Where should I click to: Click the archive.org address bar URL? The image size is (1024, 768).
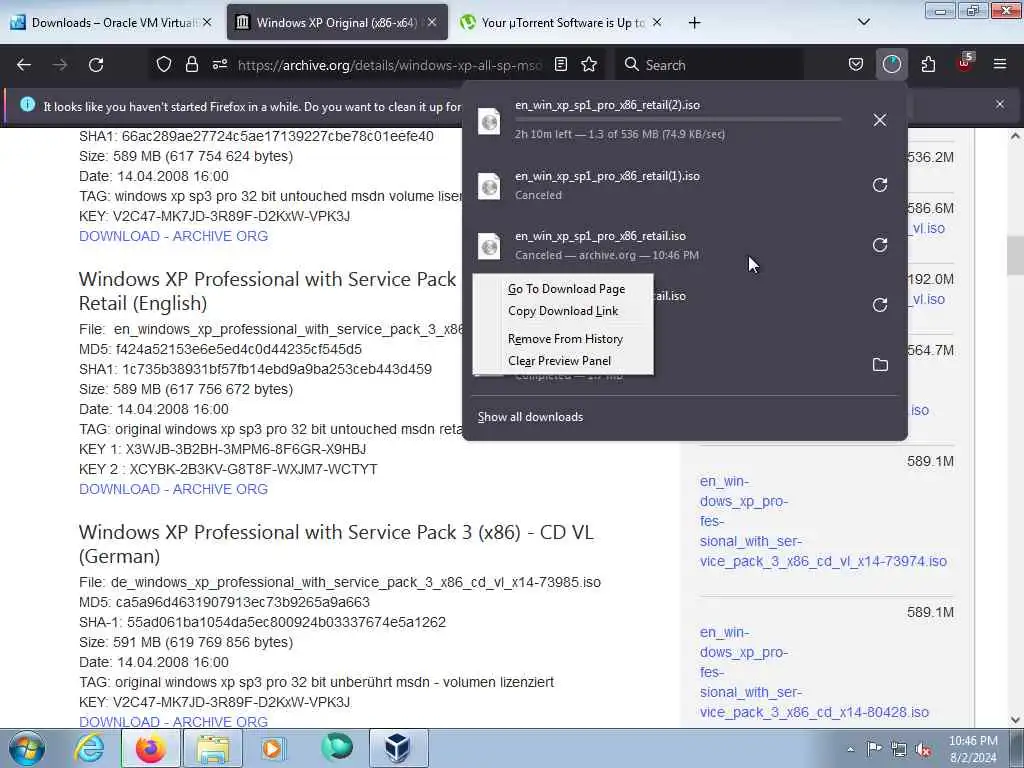pos(389,65)
